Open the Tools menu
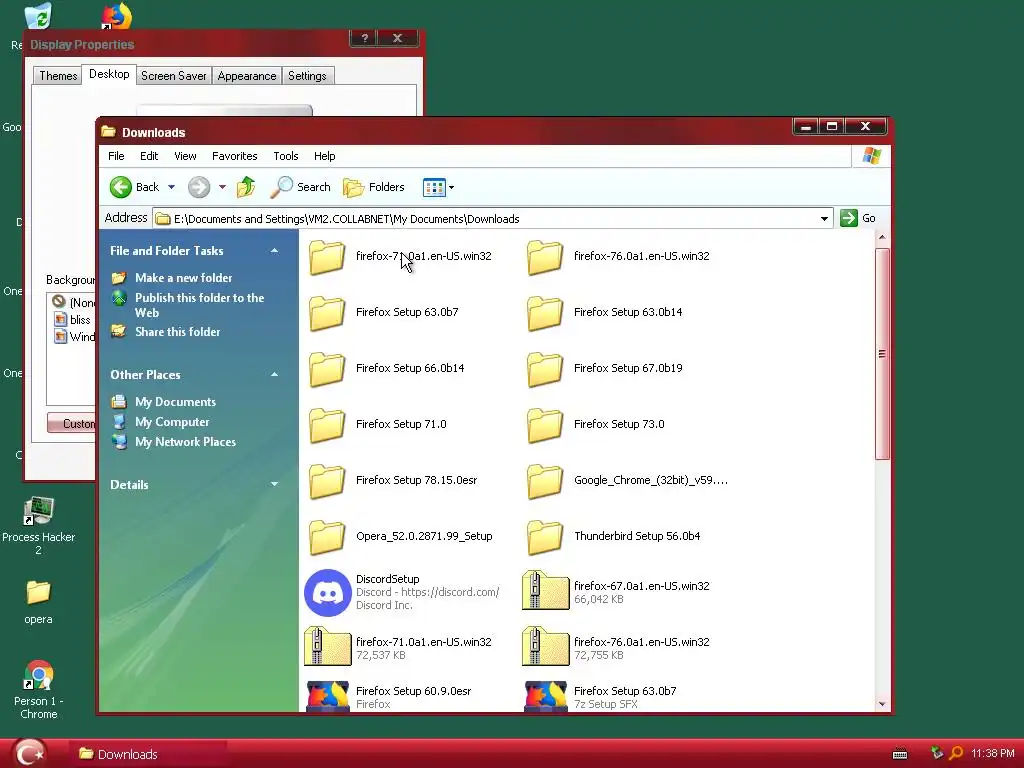 285,156
